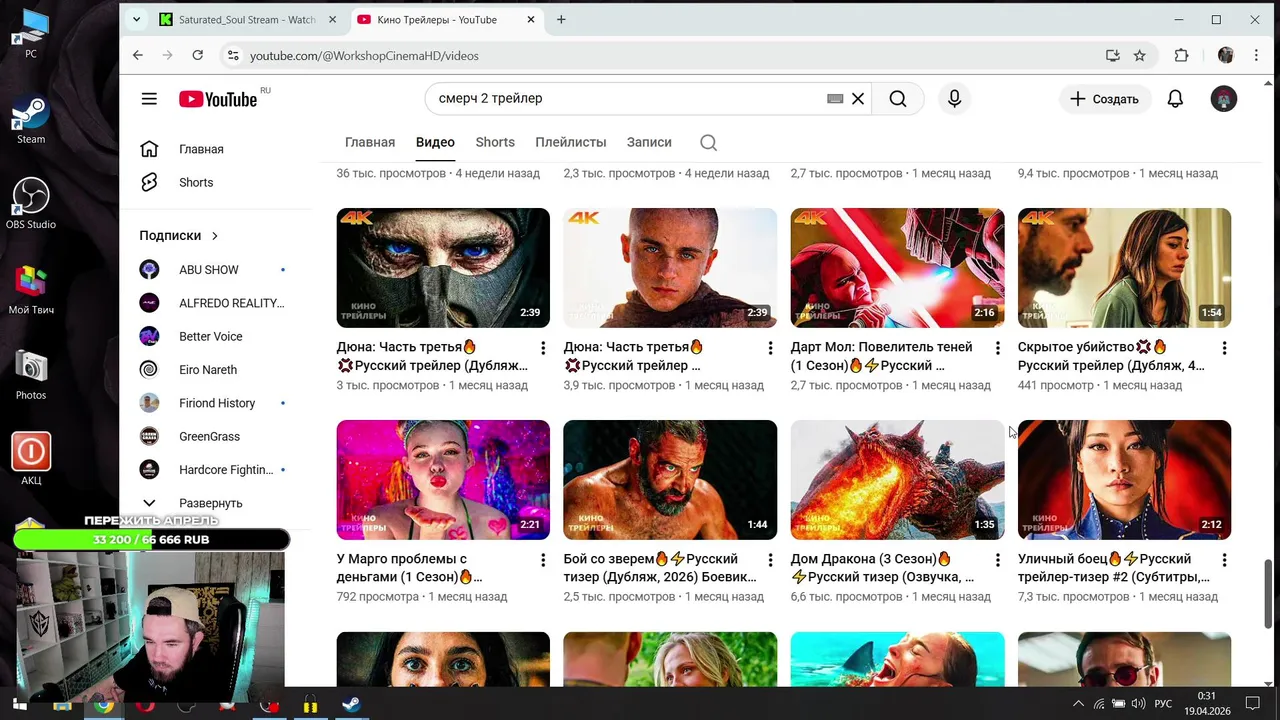Open the АКЦ desktop shortcut
The width and height of the screenshot is (1280, 720).
click(31, 459)
